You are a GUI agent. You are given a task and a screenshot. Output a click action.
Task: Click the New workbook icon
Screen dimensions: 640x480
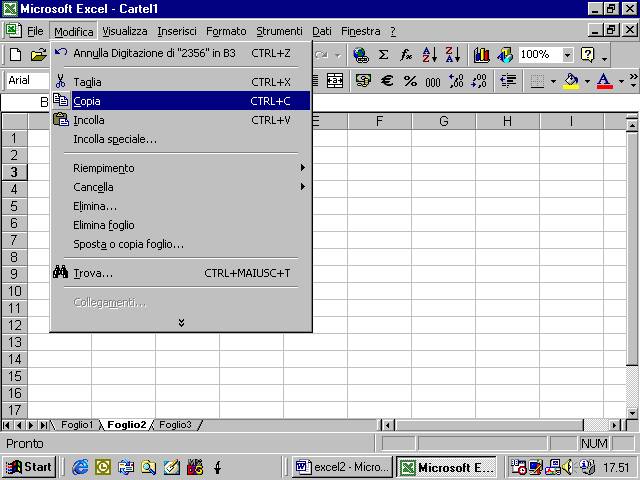16,54
